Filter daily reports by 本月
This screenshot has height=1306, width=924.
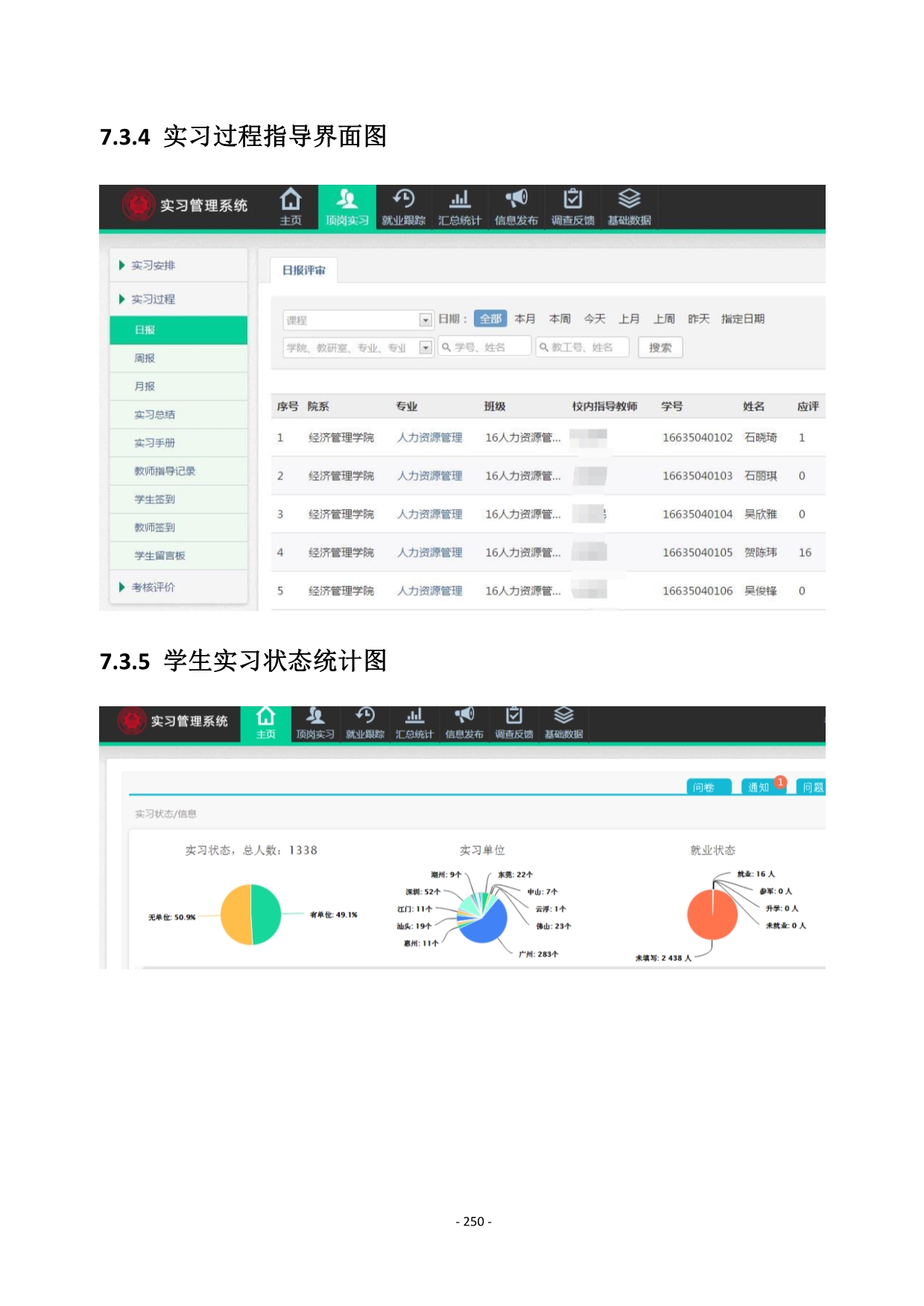pyautogui.click(x=525, y=319)
